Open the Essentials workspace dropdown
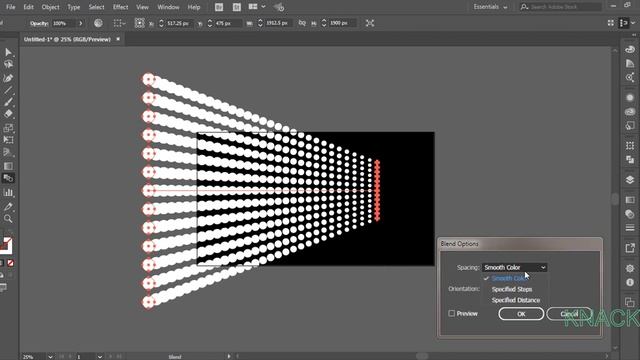This screenshot has width=640, height=360. 490,7
